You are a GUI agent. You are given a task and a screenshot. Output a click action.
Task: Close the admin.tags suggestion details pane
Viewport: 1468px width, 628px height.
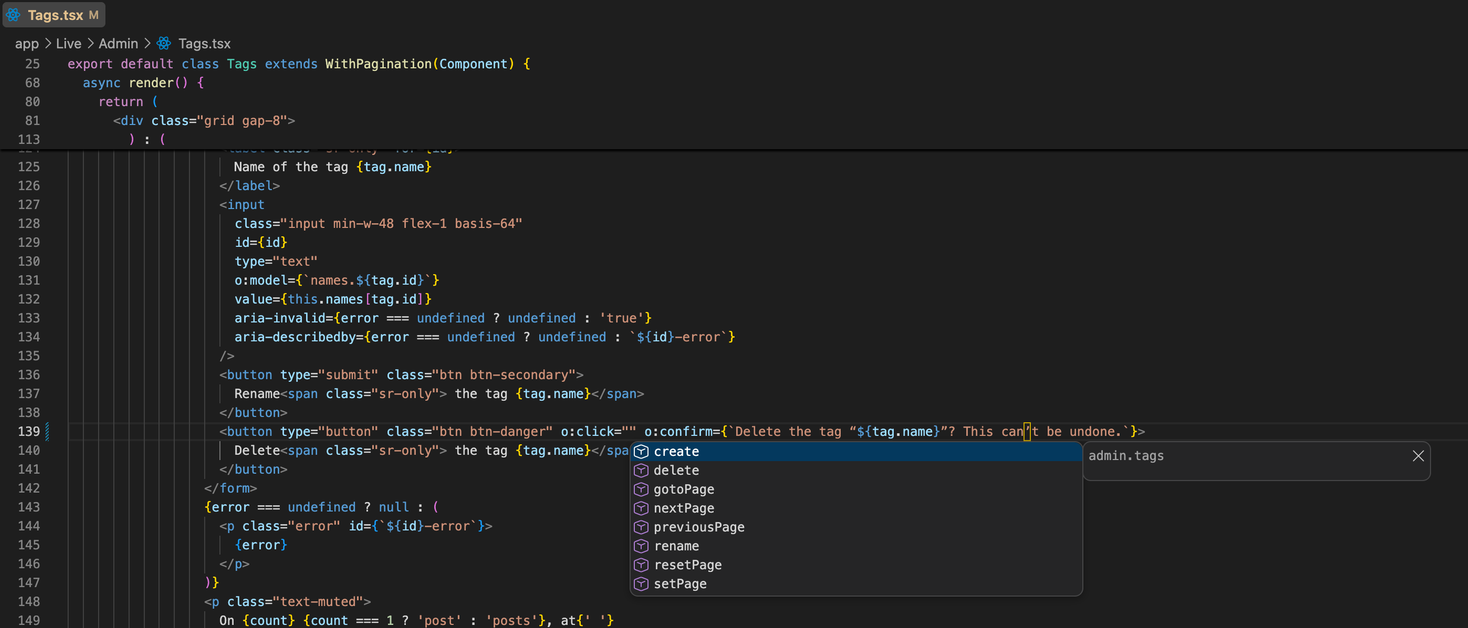coord(1418,456)
